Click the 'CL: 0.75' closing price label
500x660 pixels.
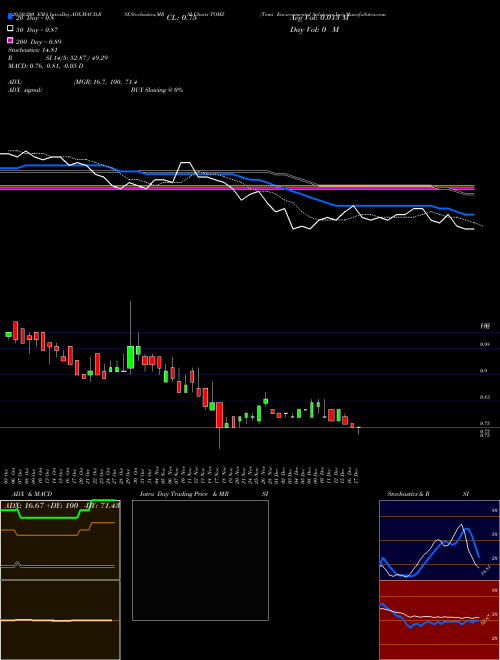(181, 18)
